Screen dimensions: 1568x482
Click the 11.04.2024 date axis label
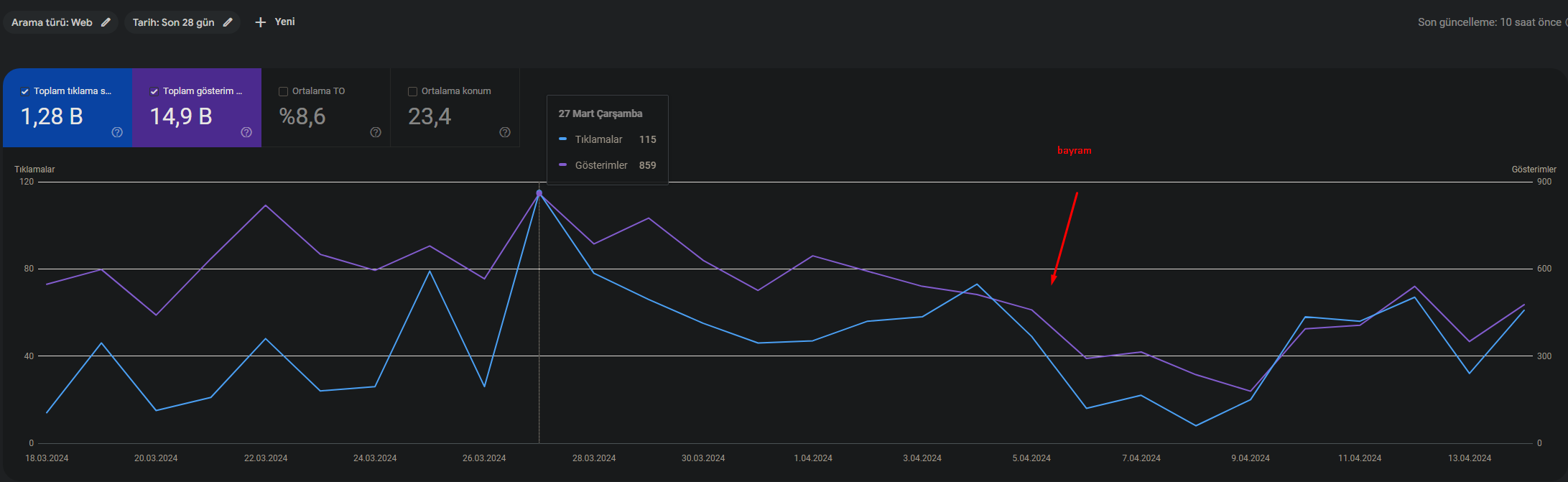tap(1360, 458)
